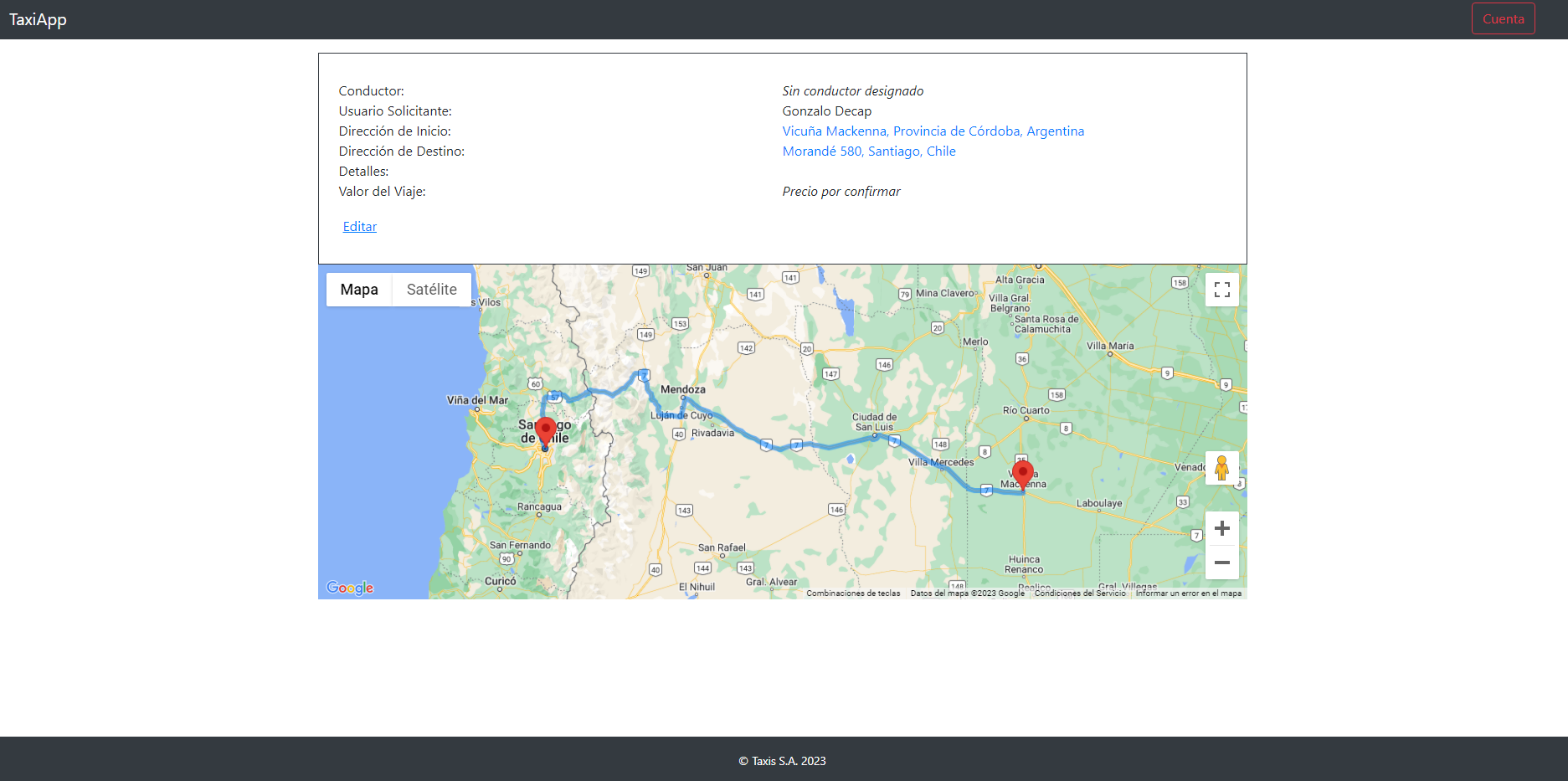
Task: Click the Rivadavia label on map
Action: (x=712, y=433)
